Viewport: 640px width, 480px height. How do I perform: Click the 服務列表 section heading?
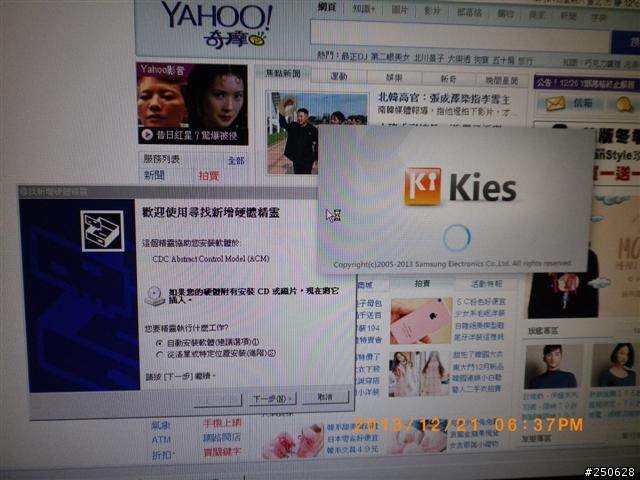[162, 159]
